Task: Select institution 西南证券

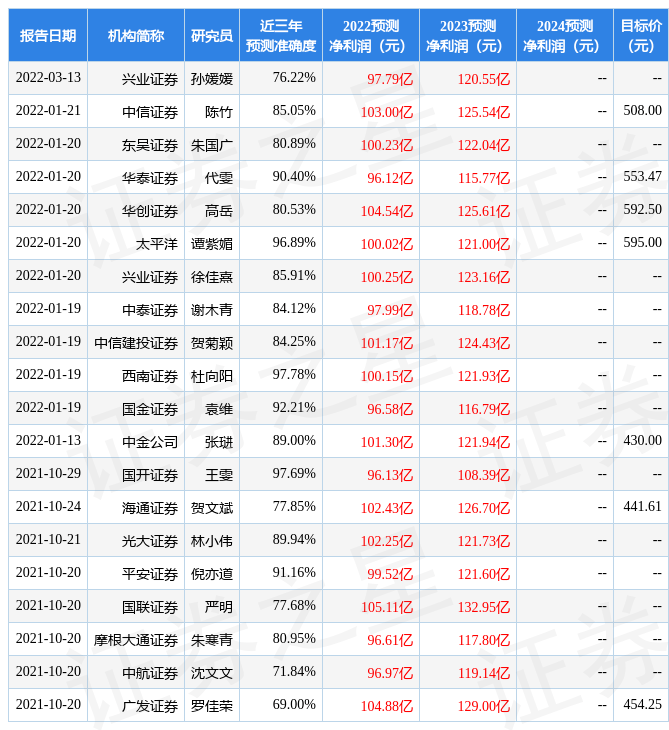Action: 150,376
